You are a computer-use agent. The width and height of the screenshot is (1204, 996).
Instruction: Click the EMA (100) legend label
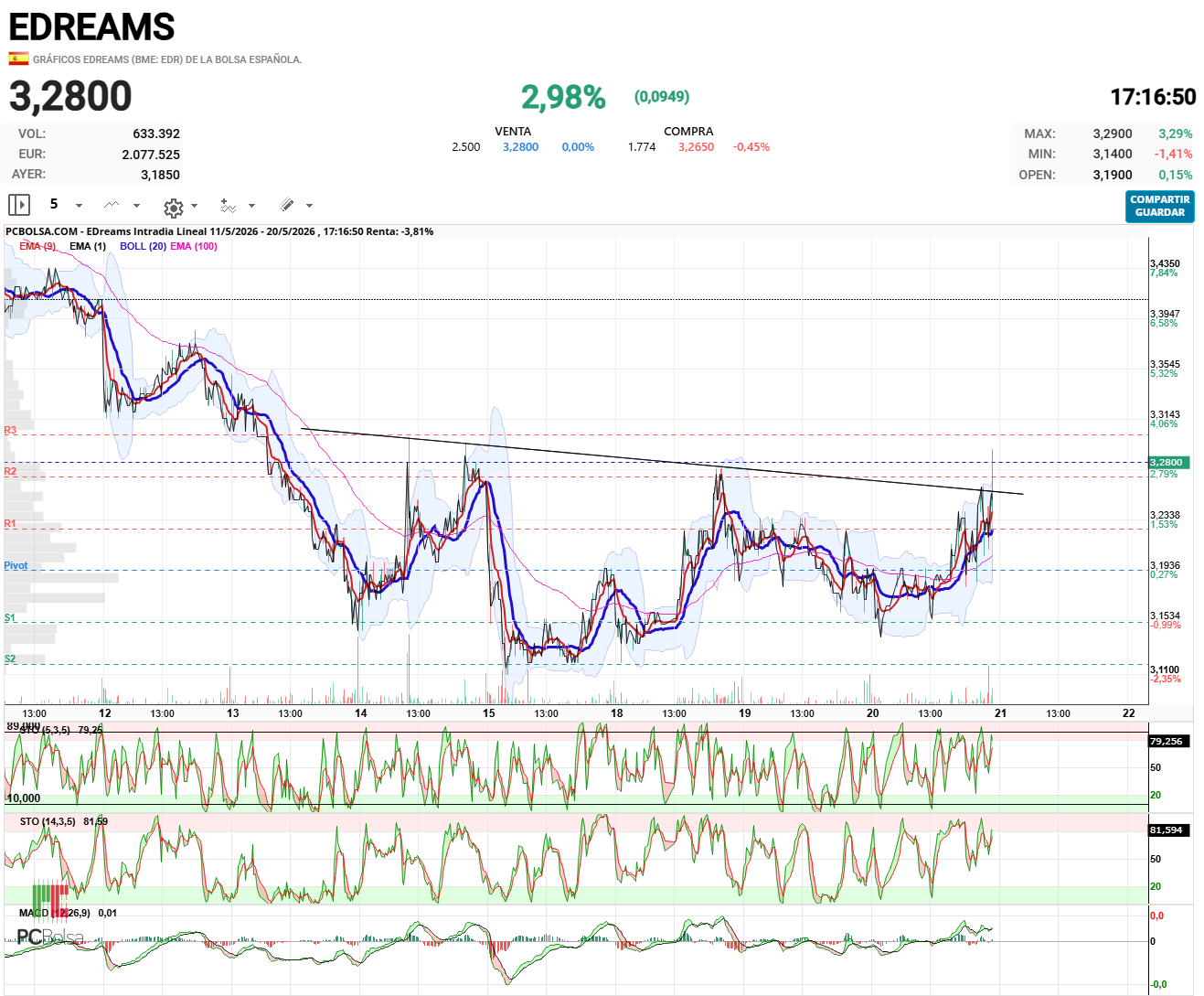[194, 246]
